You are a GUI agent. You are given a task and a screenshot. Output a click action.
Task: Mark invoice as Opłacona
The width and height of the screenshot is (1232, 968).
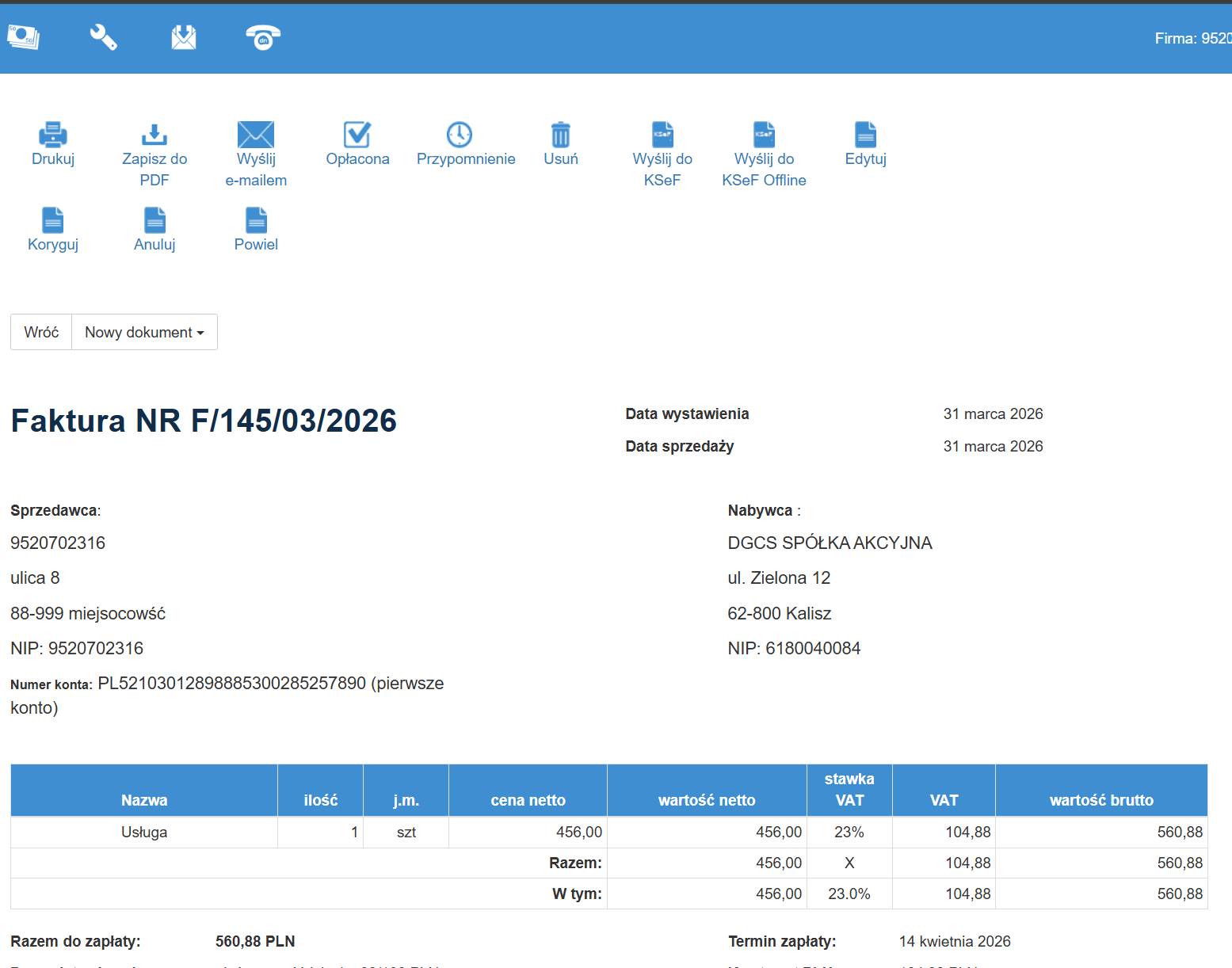[x=357, y=135]
